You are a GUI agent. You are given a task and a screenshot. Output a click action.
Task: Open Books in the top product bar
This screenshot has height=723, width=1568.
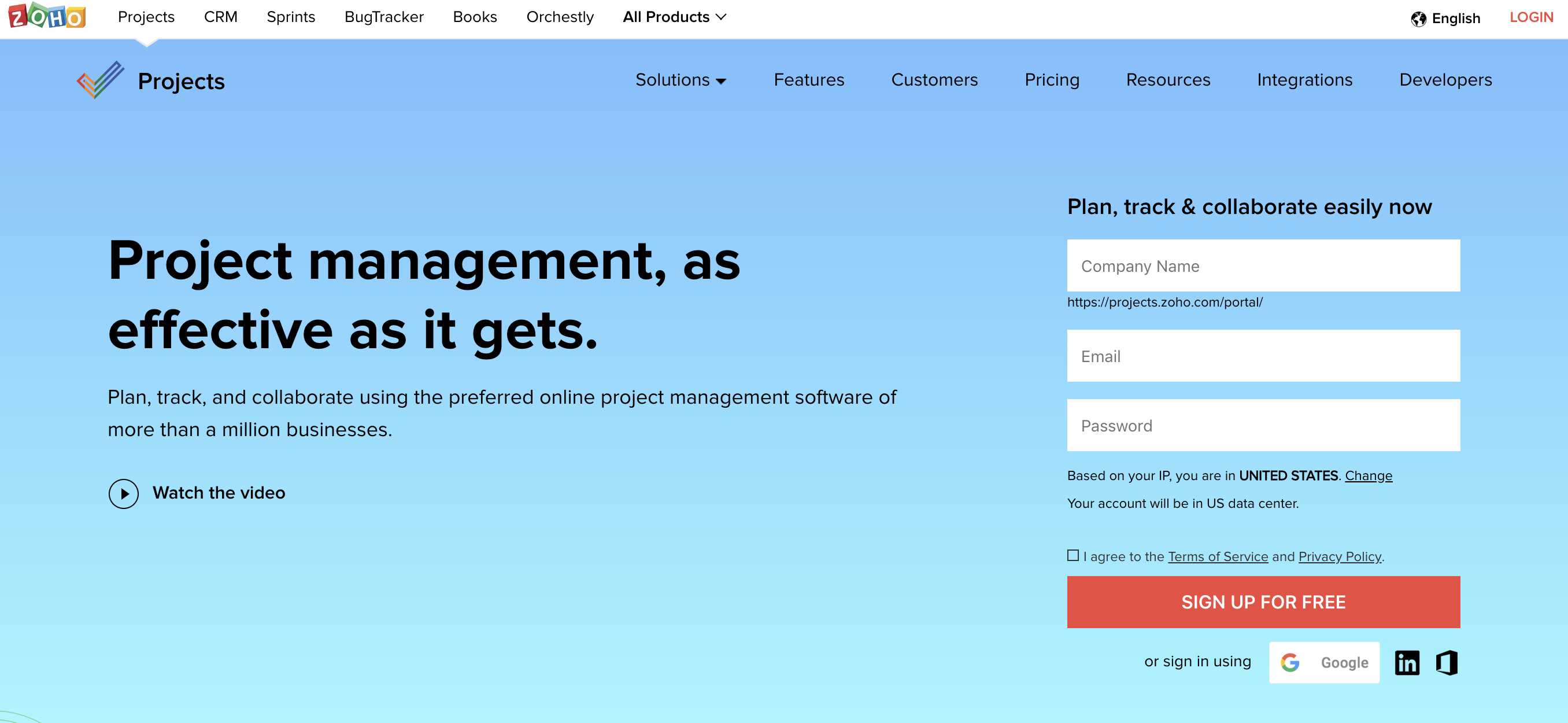point(475,17)
